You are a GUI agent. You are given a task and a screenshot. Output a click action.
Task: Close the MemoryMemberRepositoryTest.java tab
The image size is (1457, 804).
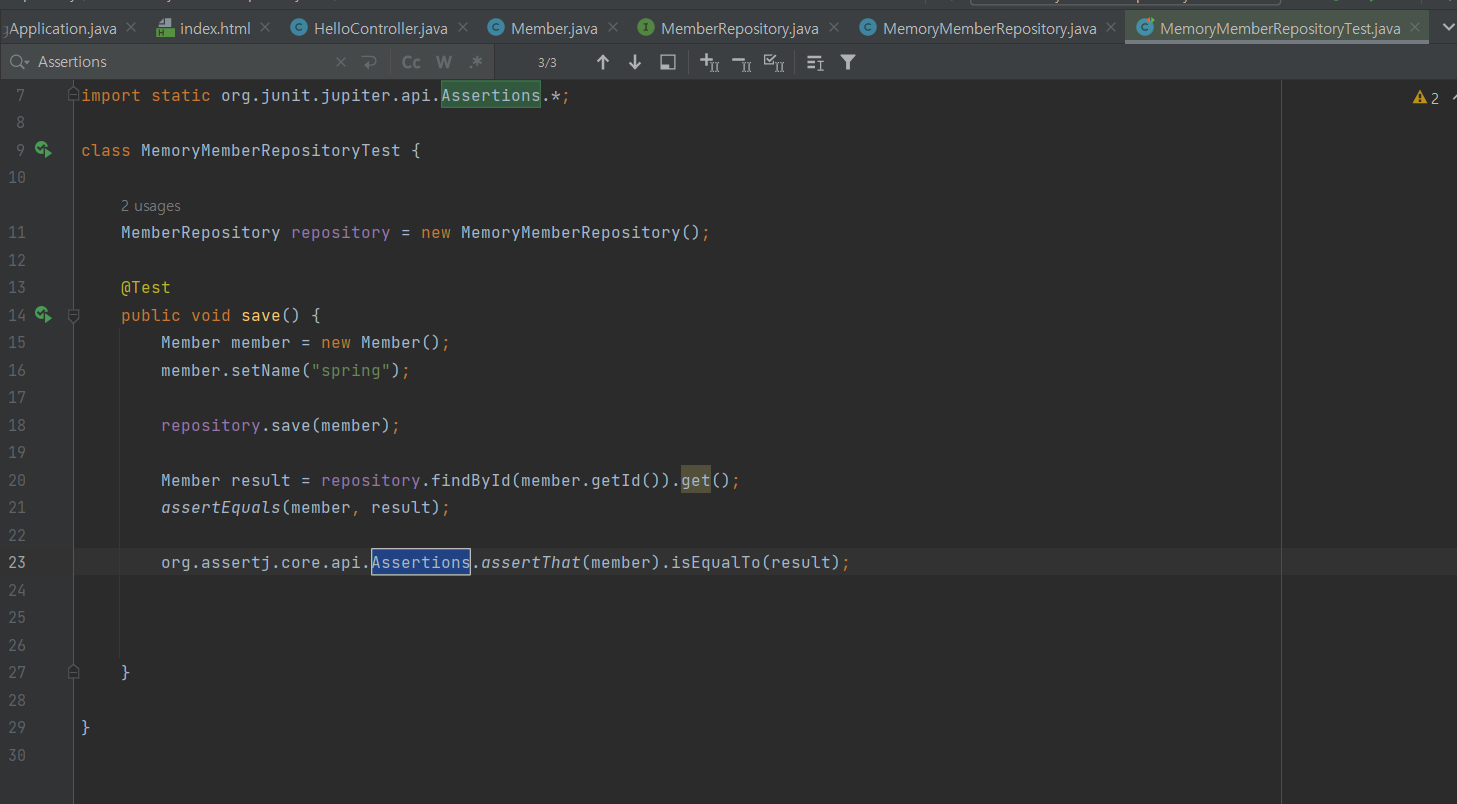coord(1414,28)
